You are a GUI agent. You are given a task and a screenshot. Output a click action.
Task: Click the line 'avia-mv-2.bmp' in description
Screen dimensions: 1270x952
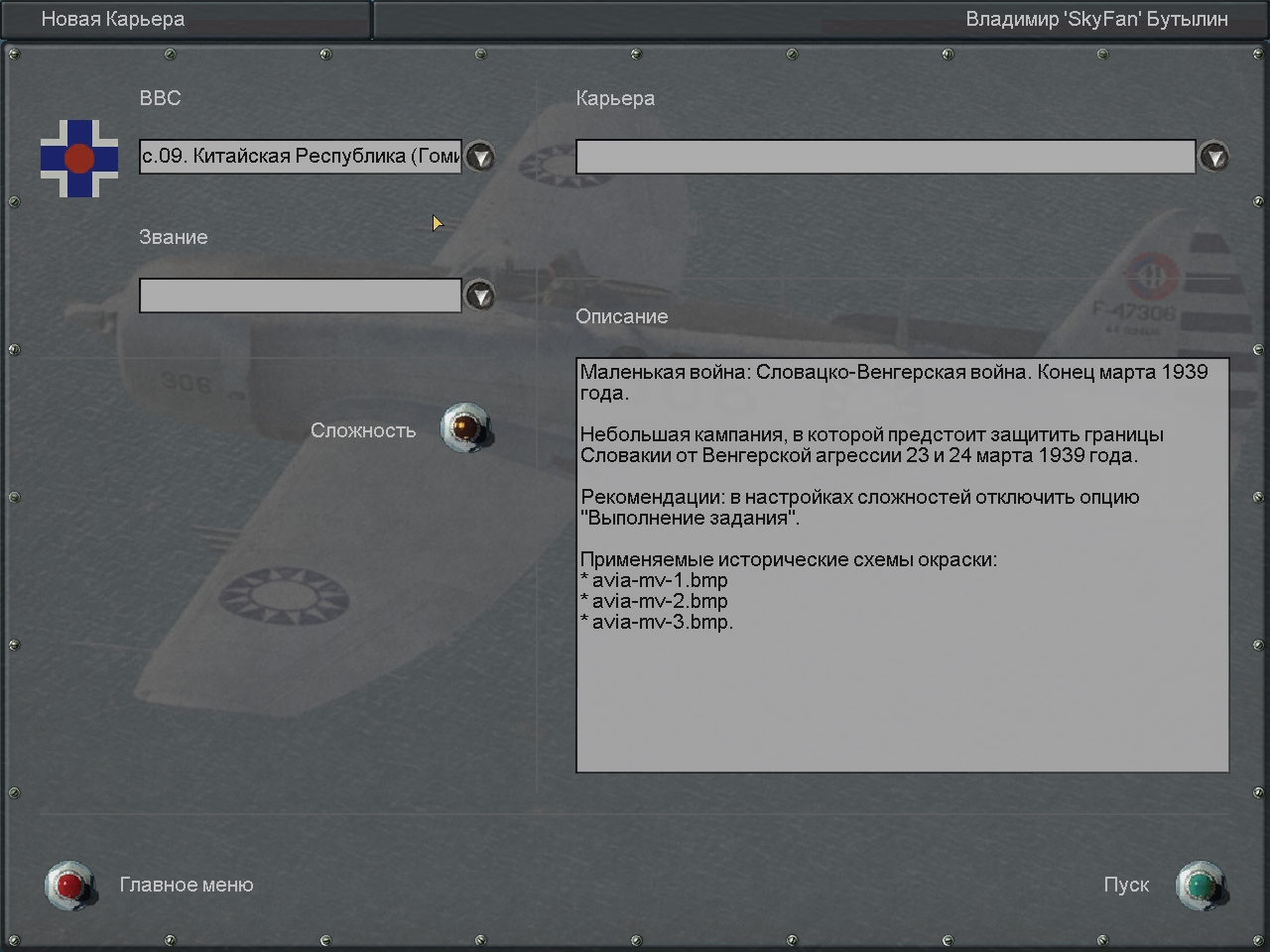click(x=655, y=601)
